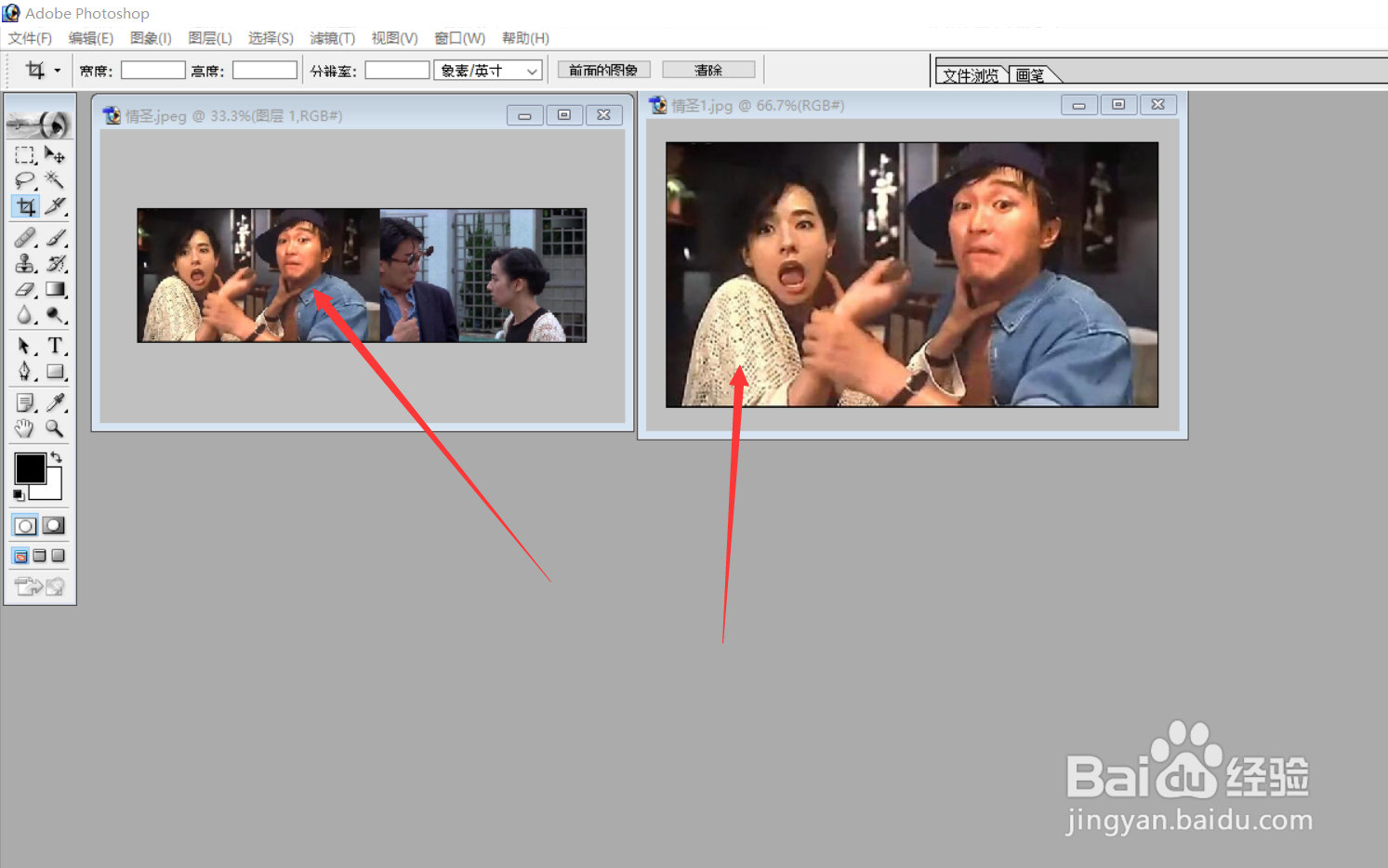Open the 象素/英寸 resolution units dropdown

488,71
